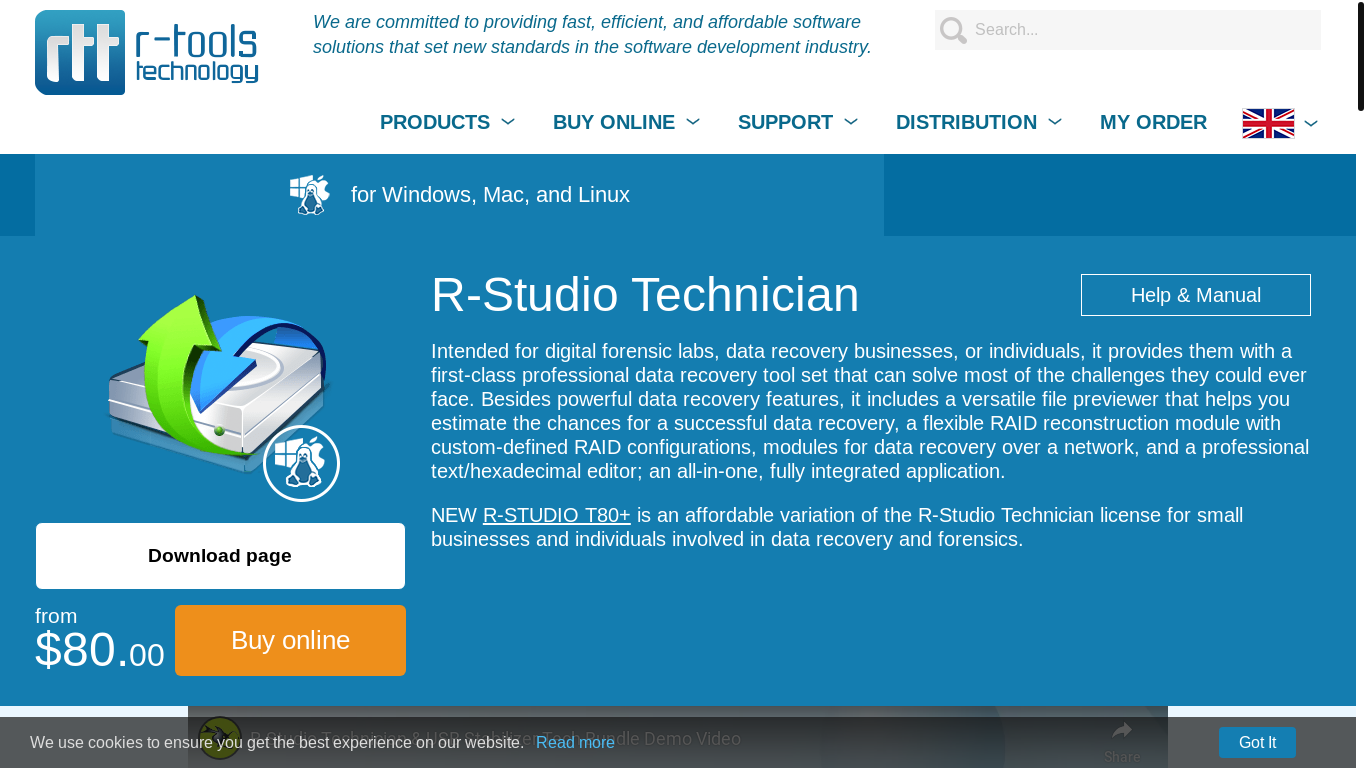Viewport: 1366px width, 768px height.
Task: Dismiss cookies with Got It
Action: pyautogui.click(x=1257, y=742)
